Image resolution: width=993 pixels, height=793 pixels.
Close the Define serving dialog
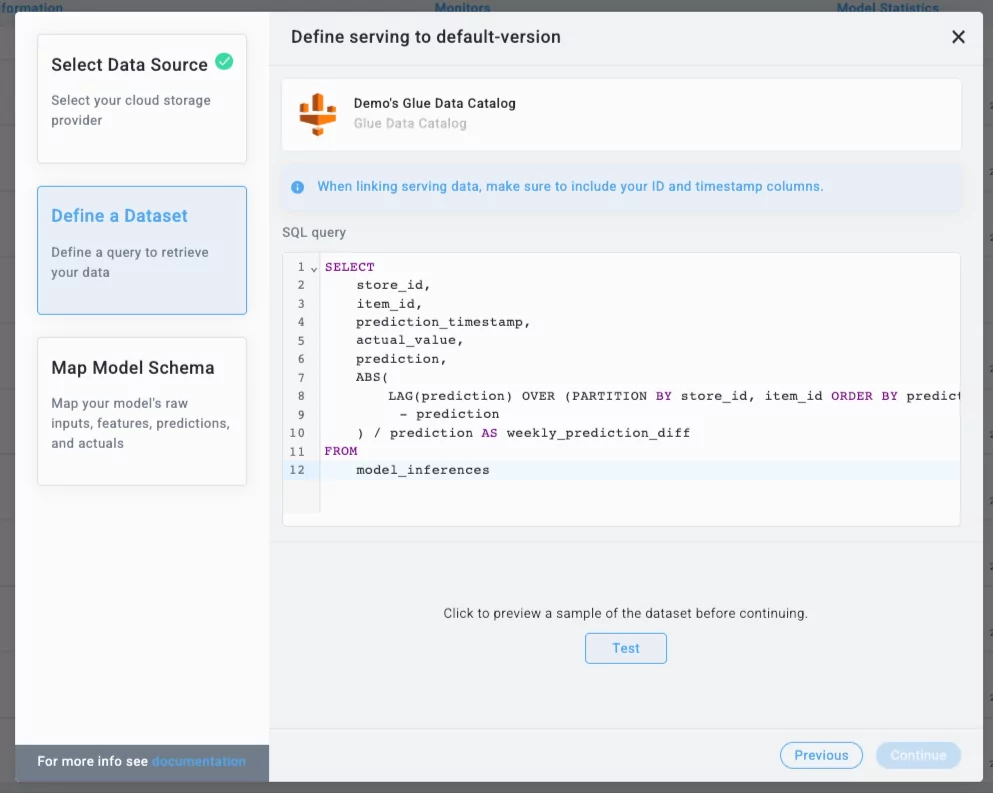958,37
